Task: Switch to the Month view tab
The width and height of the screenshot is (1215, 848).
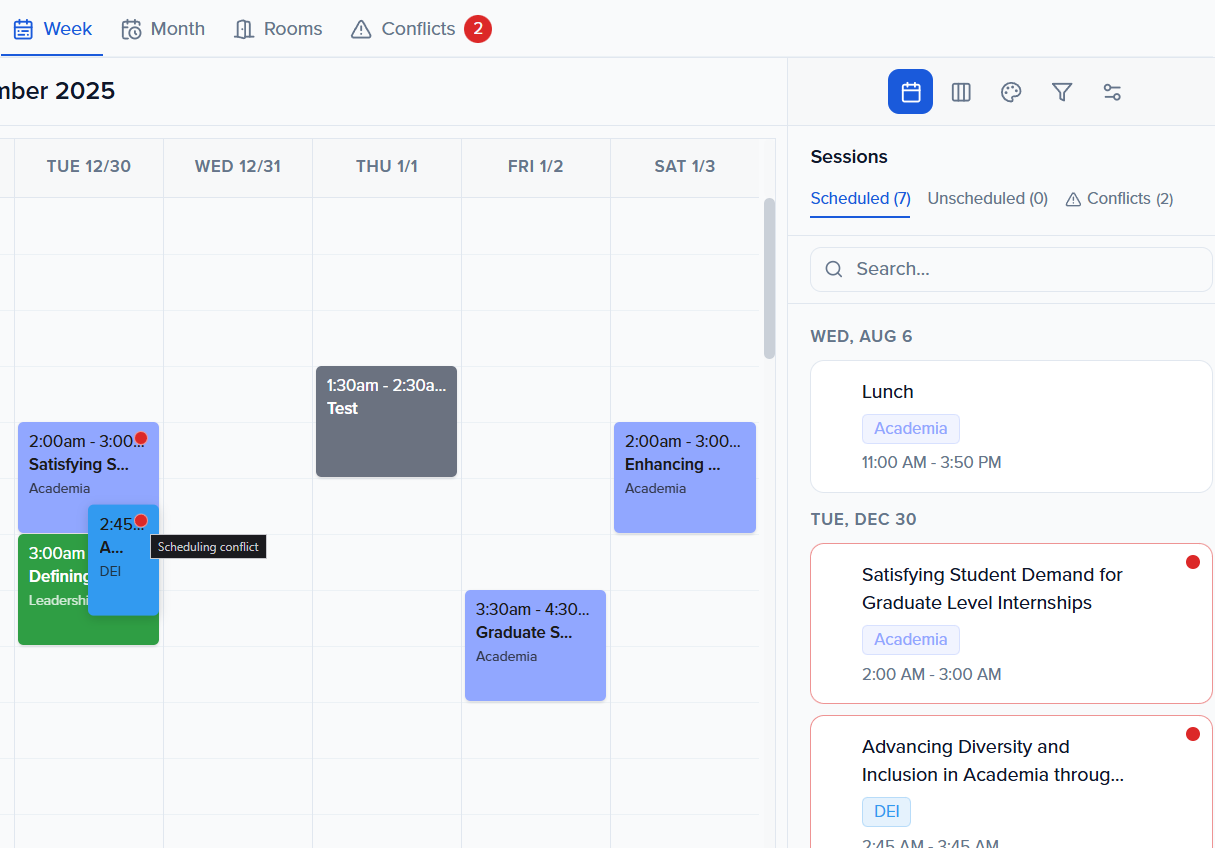Action: click(x=163, y=29)
